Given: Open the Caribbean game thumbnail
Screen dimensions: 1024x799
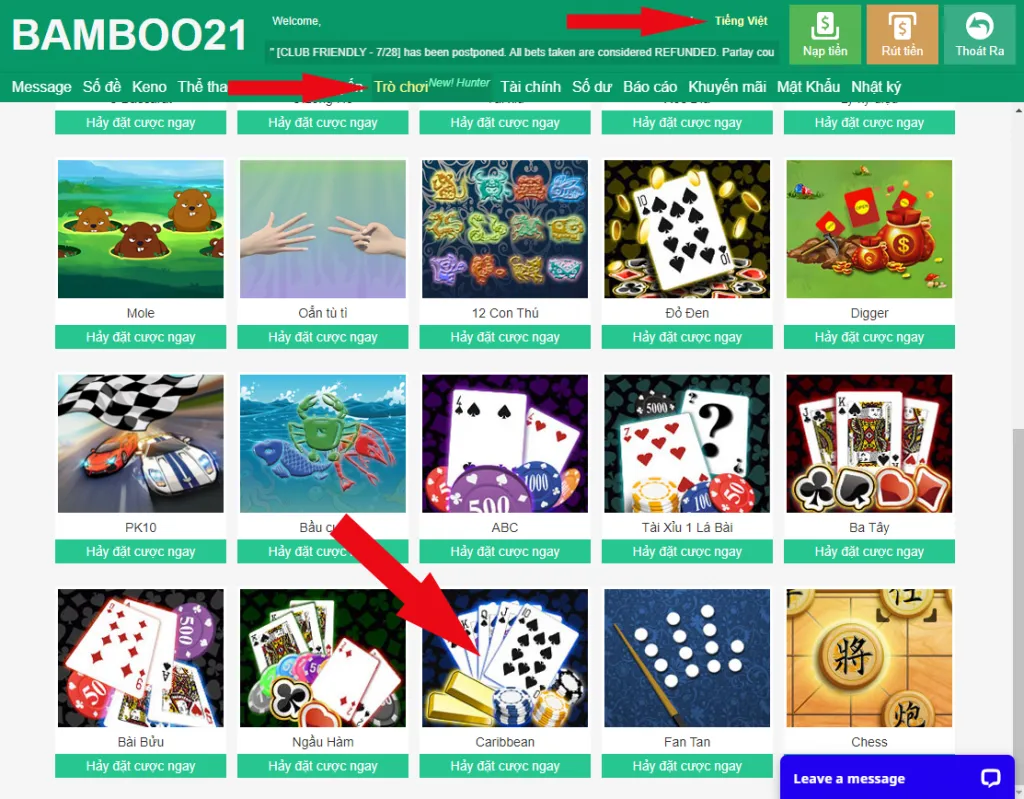Looking at the screenshot, I should tap(505, 658).
